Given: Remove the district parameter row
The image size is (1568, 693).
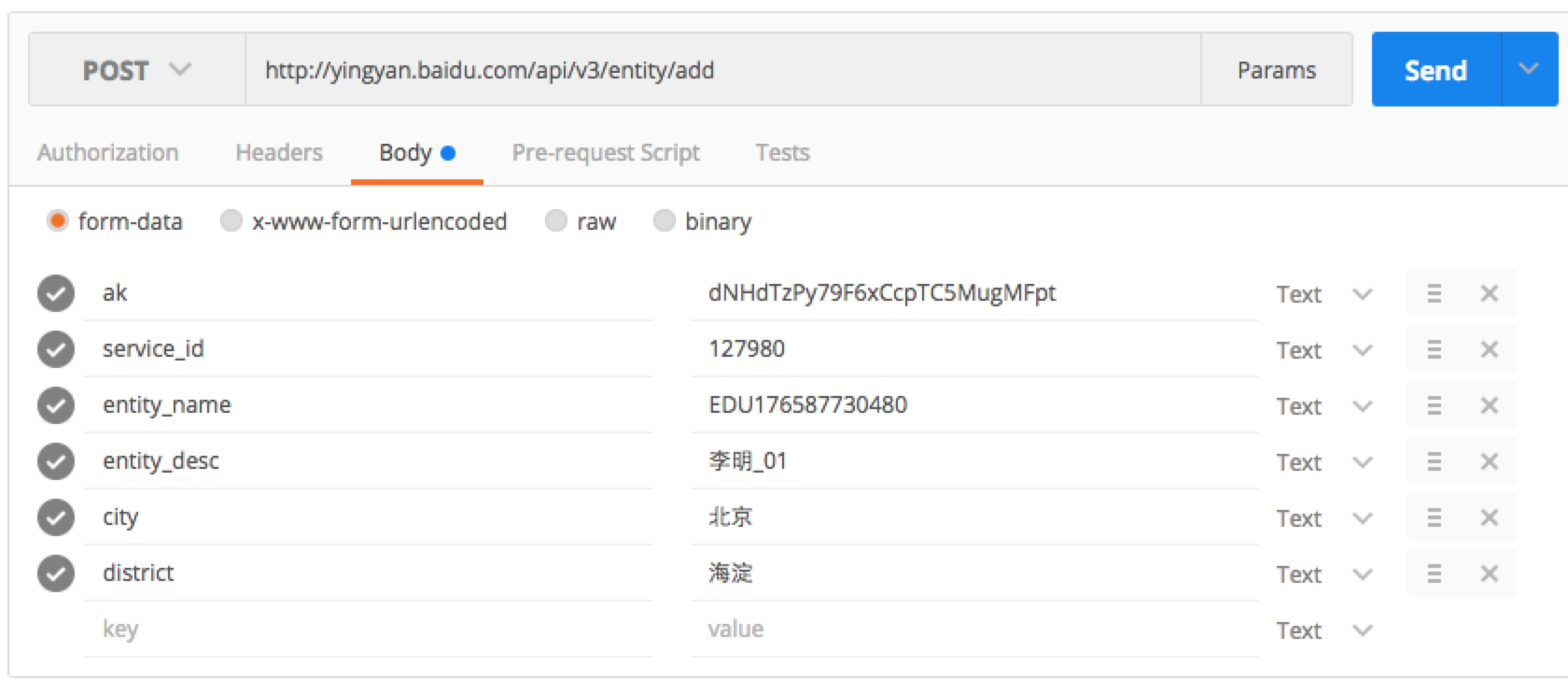Looking at the screenshot, I should 1489,573.
